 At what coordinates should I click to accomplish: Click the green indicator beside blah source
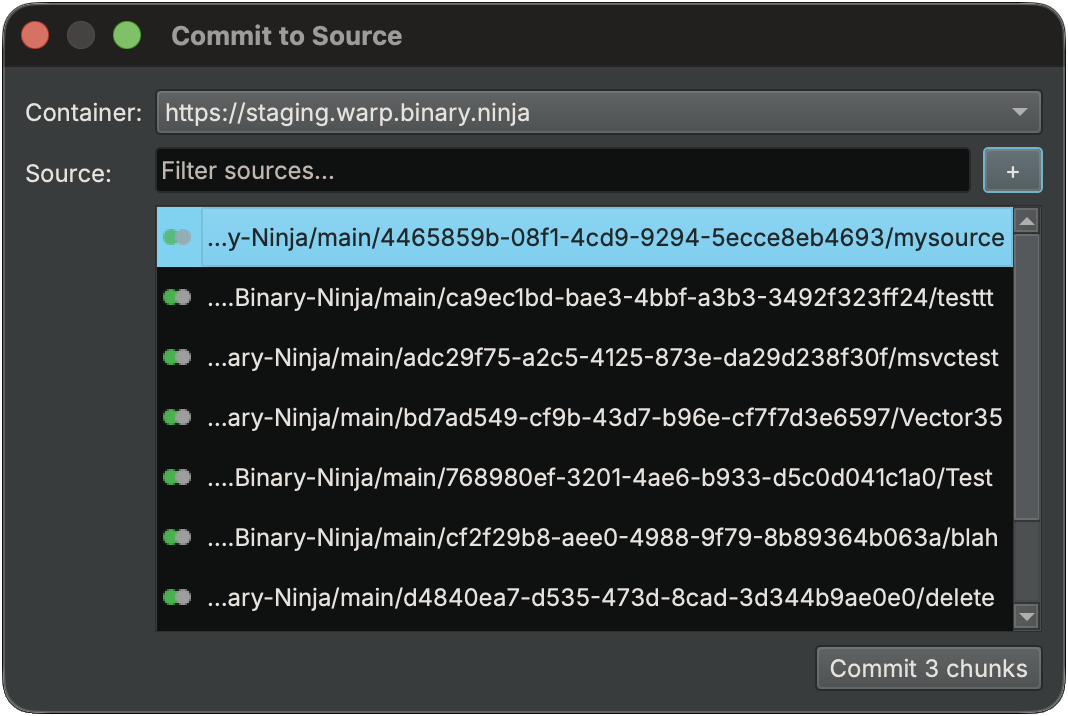177,537
